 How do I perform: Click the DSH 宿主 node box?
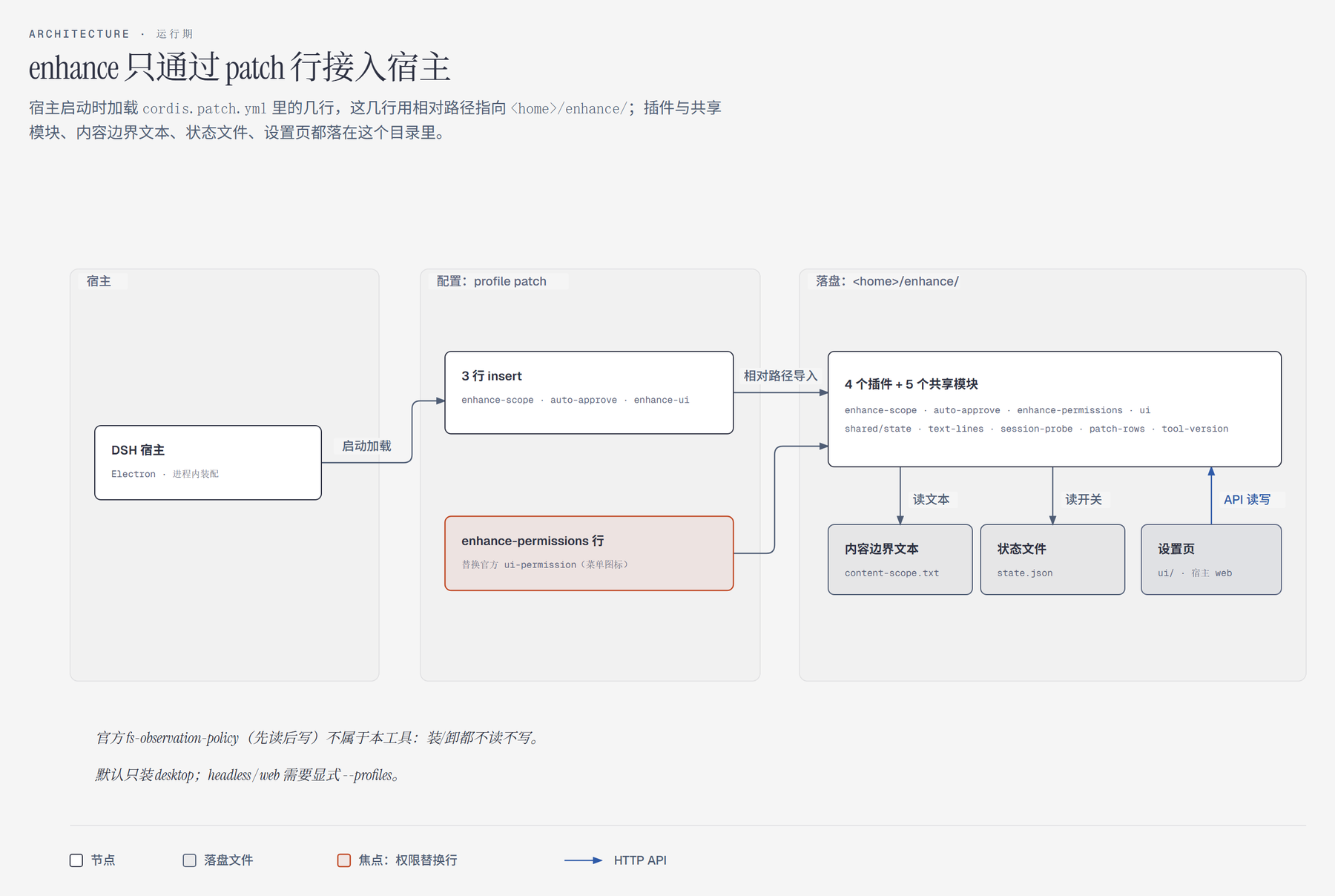(x=208, y=462)
